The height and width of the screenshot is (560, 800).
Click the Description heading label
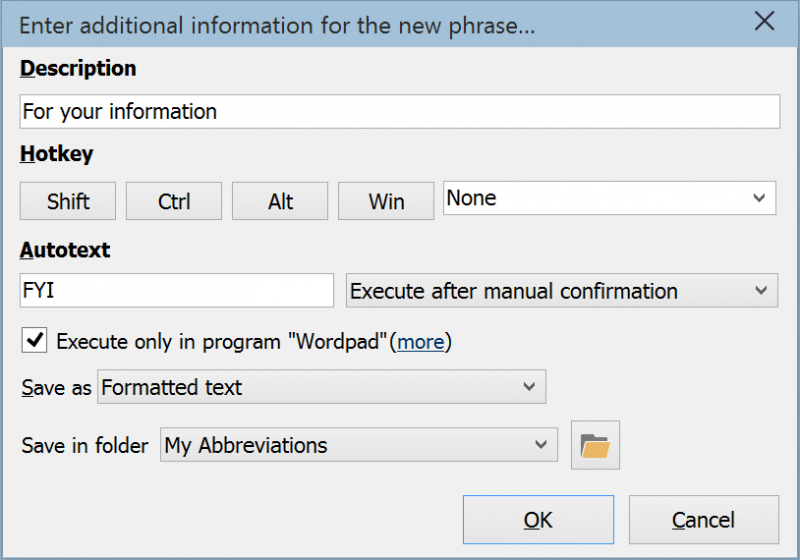point(78,68)
